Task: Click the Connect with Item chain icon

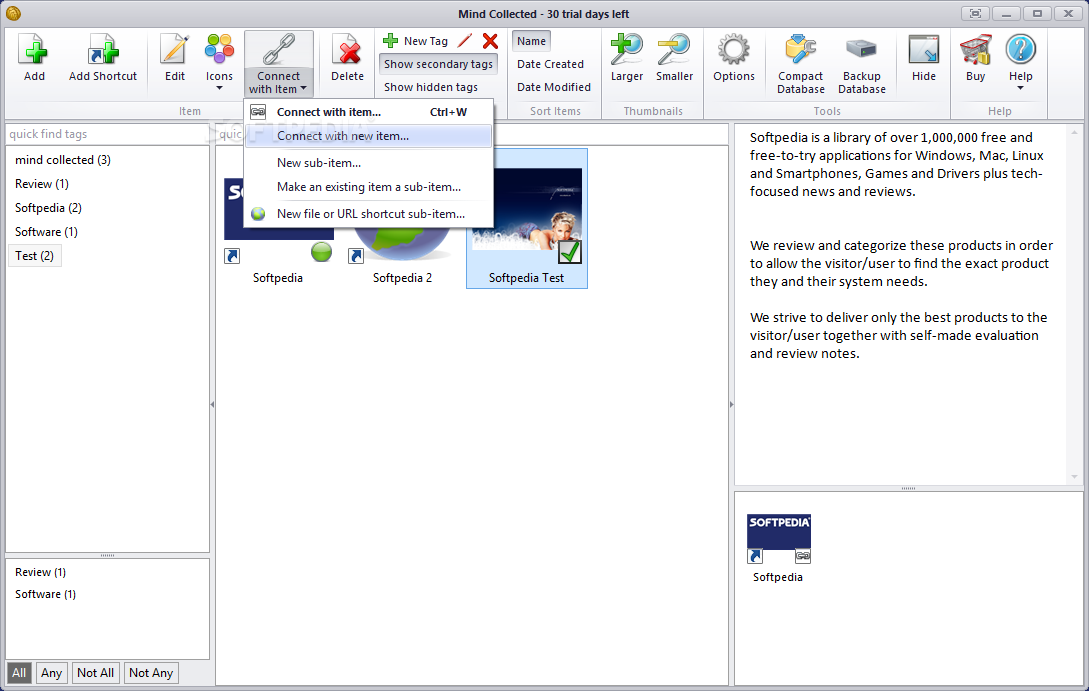Action: (x=279, y=50)
